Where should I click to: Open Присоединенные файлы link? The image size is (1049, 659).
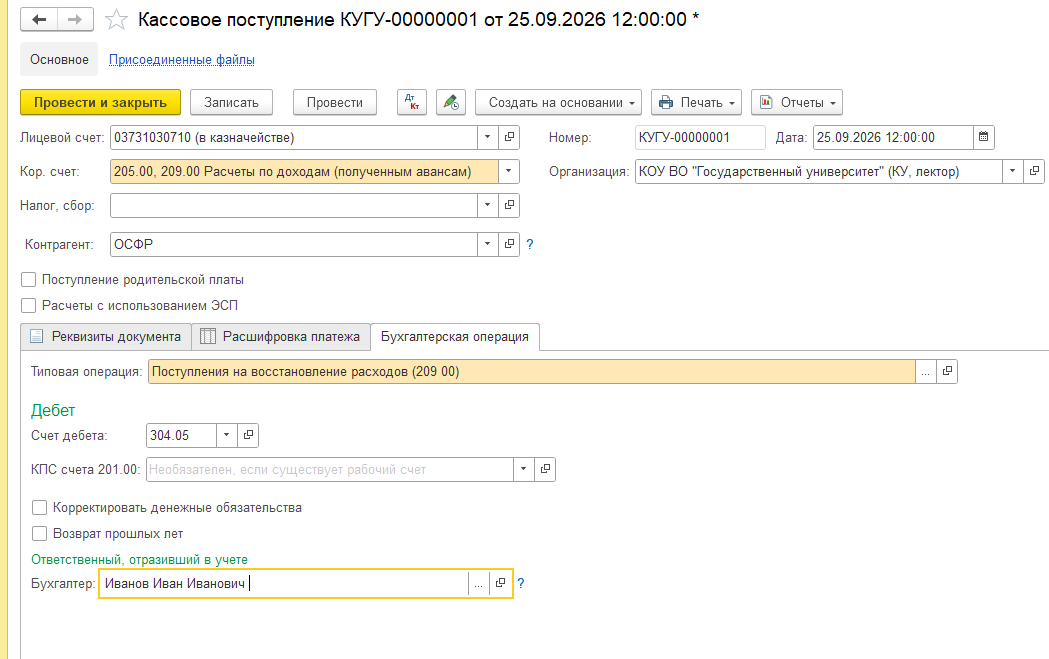[x=182, y=60]
